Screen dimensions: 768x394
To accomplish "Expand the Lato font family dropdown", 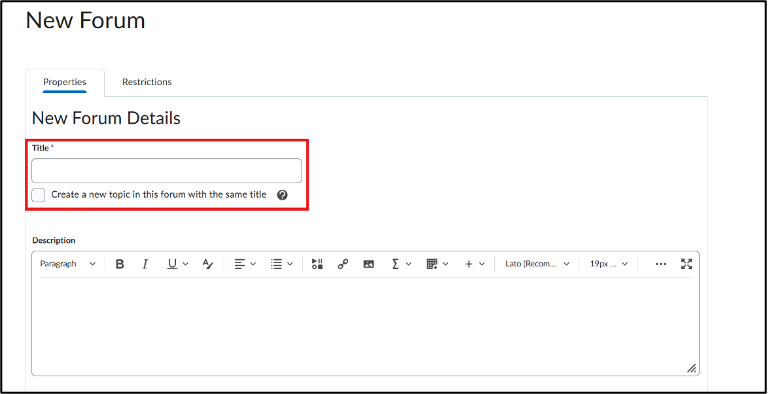I will (x=537, y=264).
